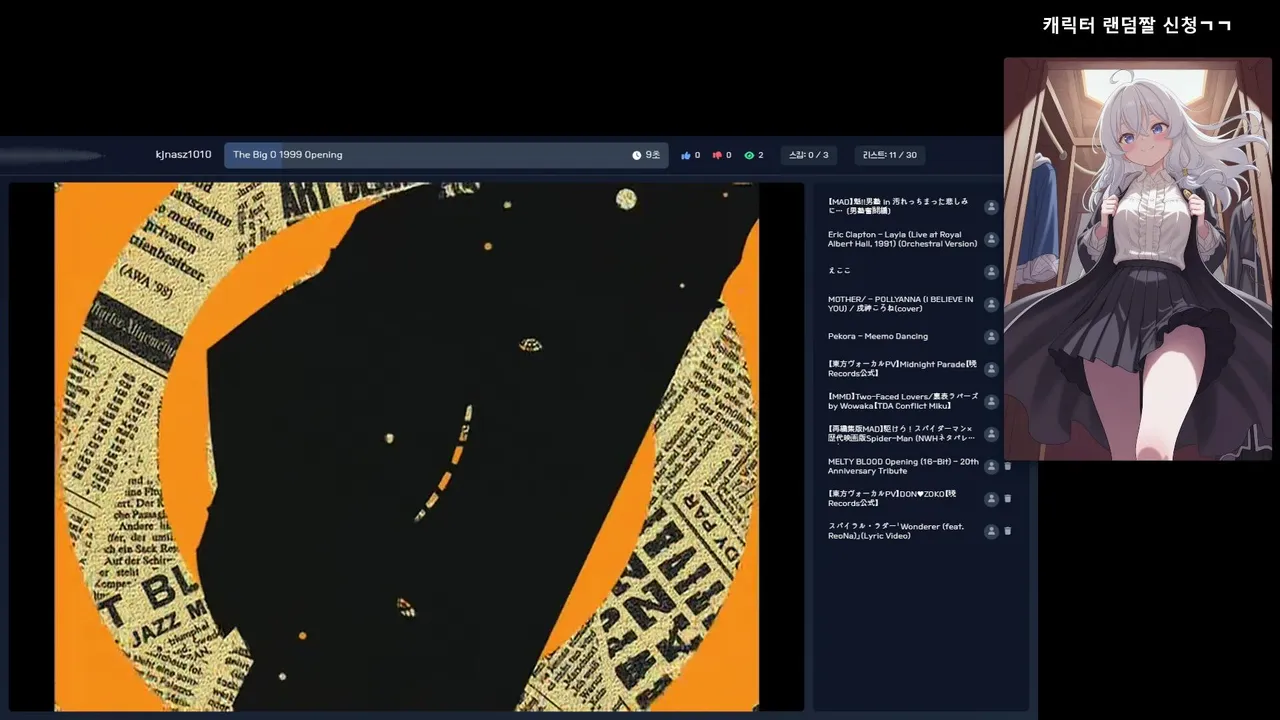This screenshot has height=720, width=1280.
Task: Click user avatar on Wonderer (feat. ReoNa) row
Action: tap(991, 531)
